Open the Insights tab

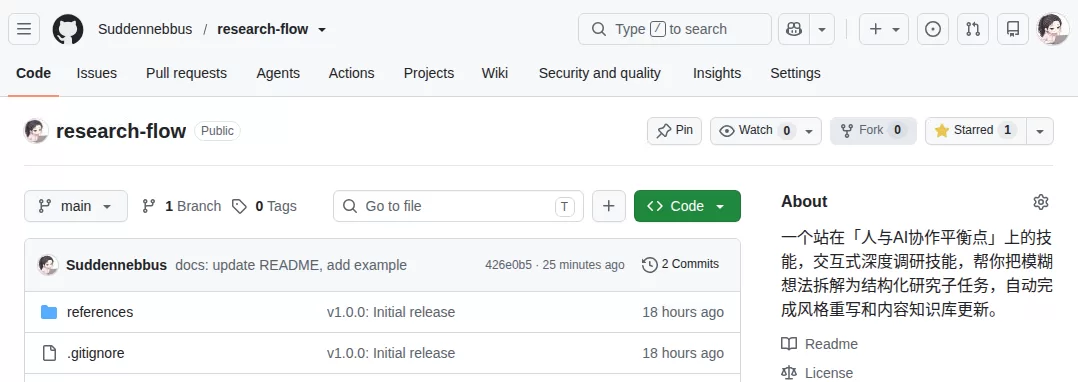point(717,73)
